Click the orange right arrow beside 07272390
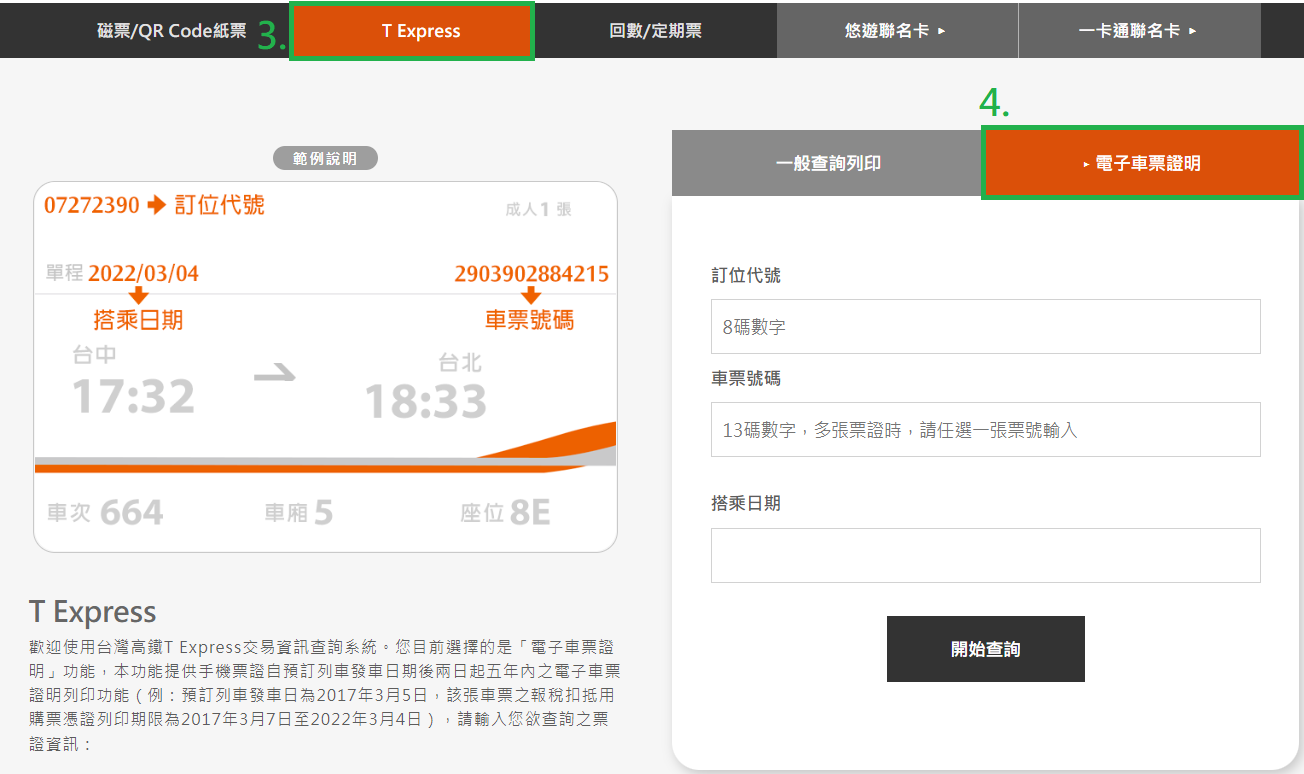1304x774 pixels. pyautogui.click(x=156, y=206)
